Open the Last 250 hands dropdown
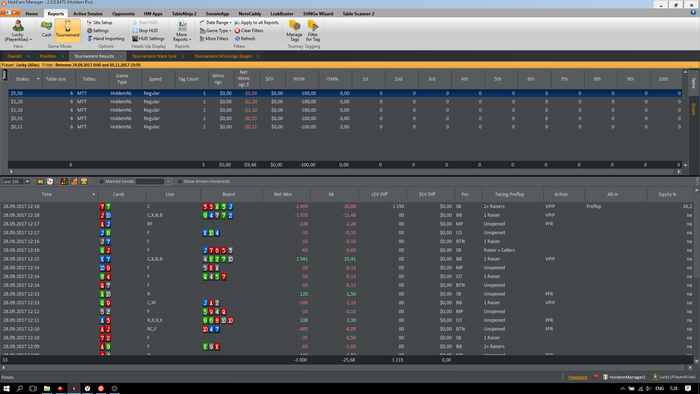 point(27,182)
